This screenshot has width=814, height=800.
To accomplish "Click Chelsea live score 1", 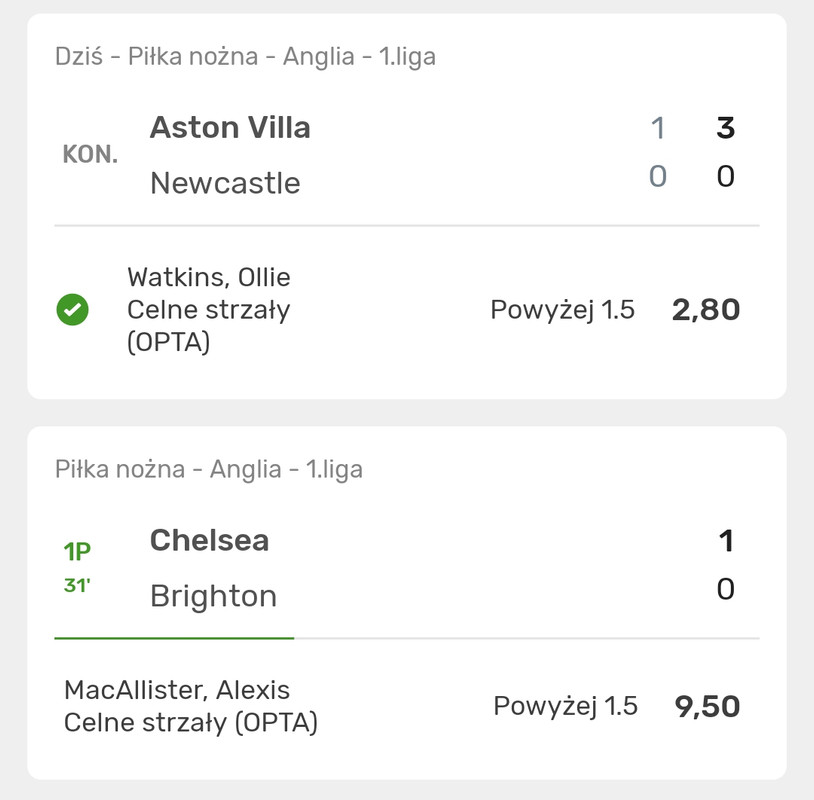I will point(726,540).
